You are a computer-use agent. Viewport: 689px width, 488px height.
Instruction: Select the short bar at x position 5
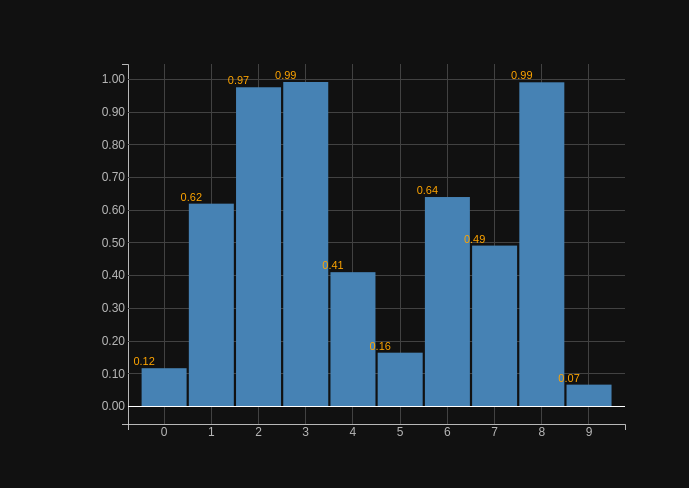coord(400,379)
